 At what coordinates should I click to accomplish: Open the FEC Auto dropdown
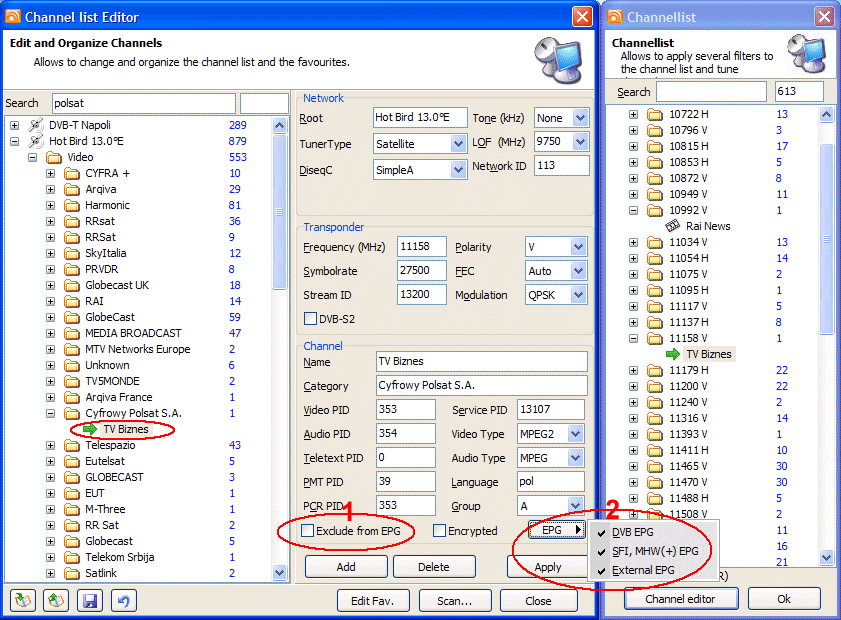tap(578, 271)
